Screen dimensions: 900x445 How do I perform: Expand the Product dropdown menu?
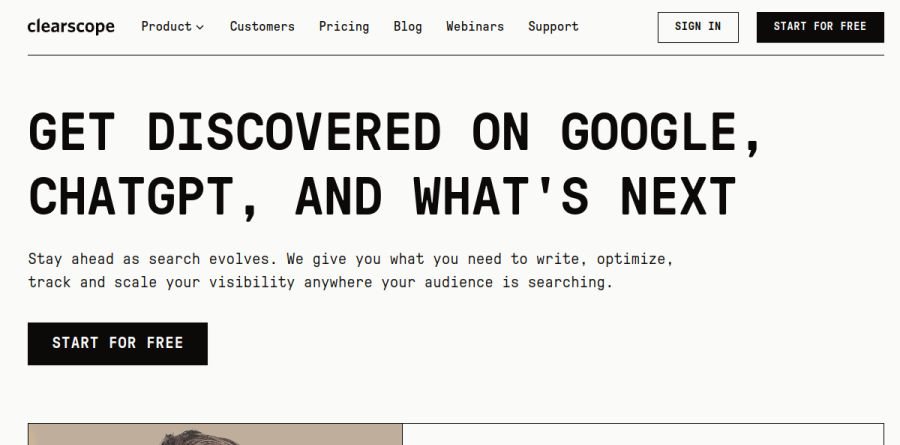(172, 26)
